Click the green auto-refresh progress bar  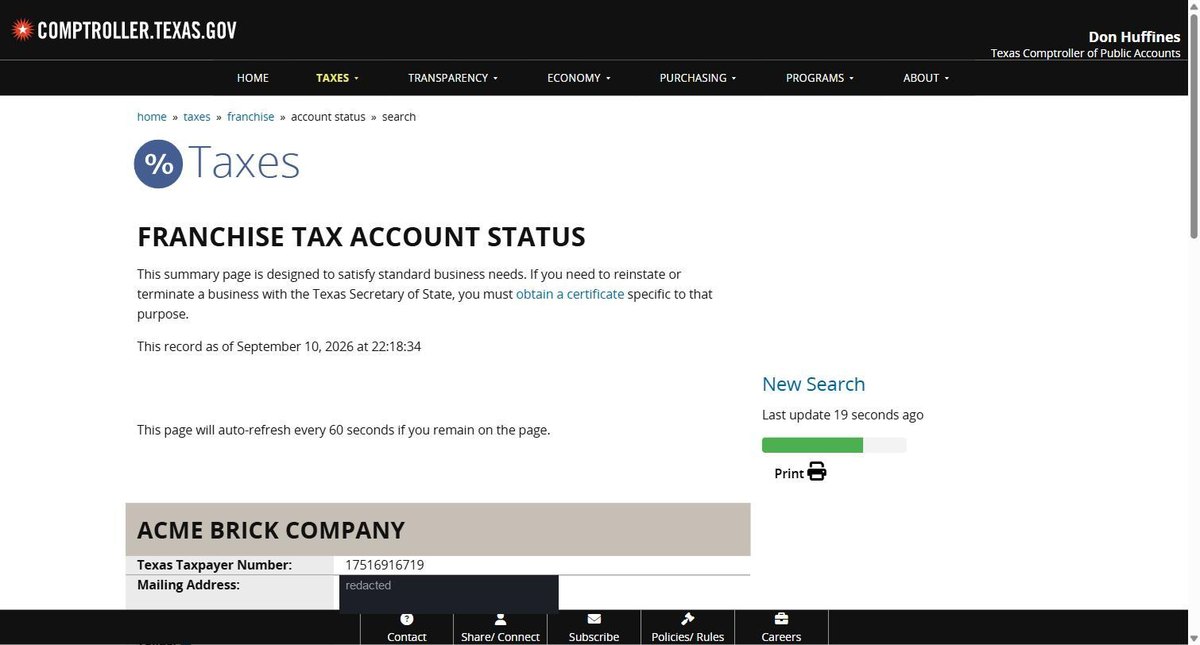834,445
